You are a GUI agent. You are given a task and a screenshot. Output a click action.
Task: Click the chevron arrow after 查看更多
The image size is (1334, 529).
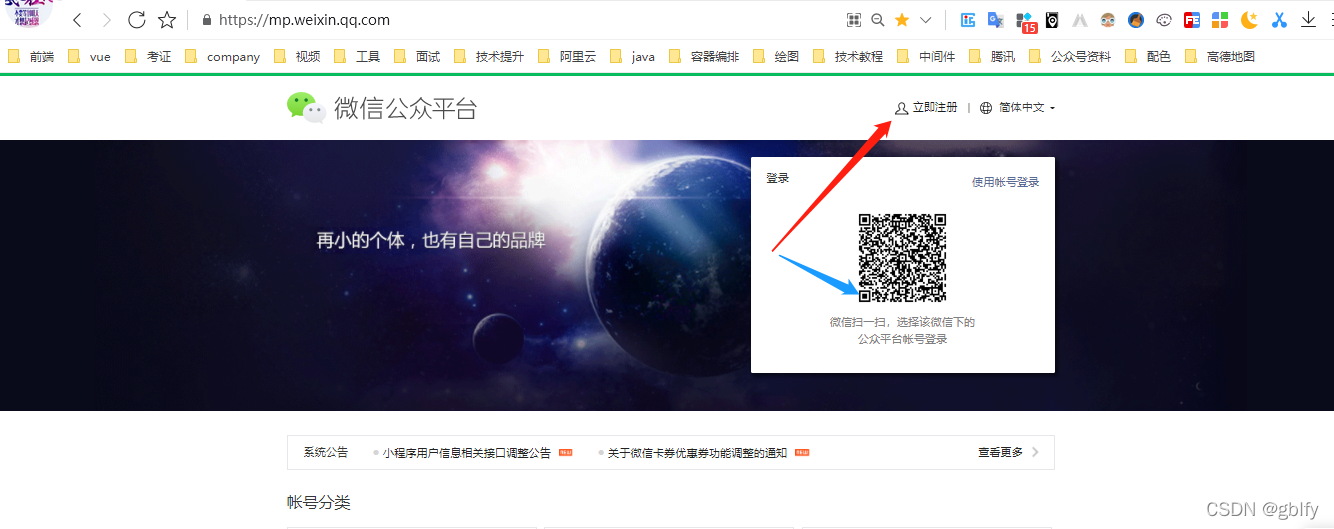[x=1035, y=452]
